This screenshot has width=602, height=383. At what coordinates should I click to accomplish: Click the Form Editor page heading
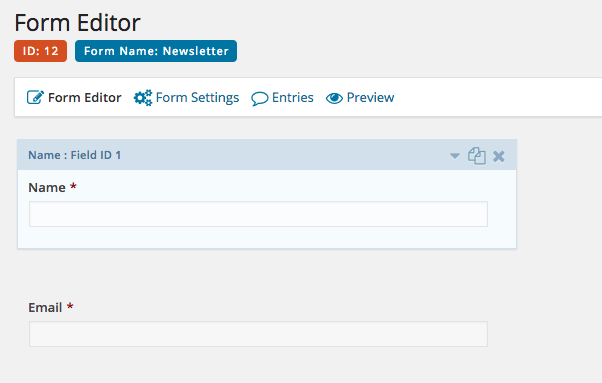(78, 23)
